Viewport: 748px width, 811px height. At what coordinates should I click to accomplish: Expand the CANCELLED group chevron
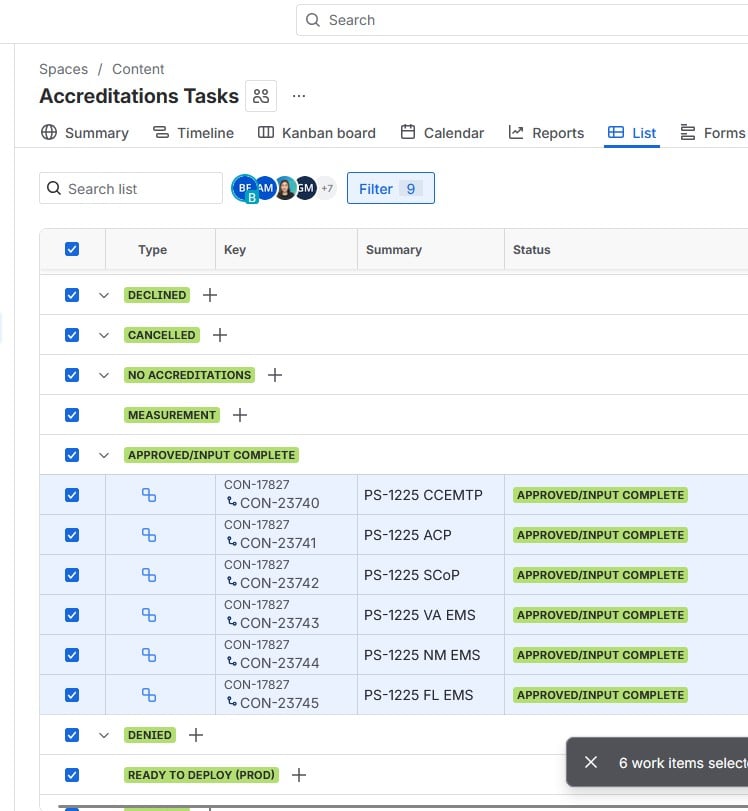tap(103, 335)
